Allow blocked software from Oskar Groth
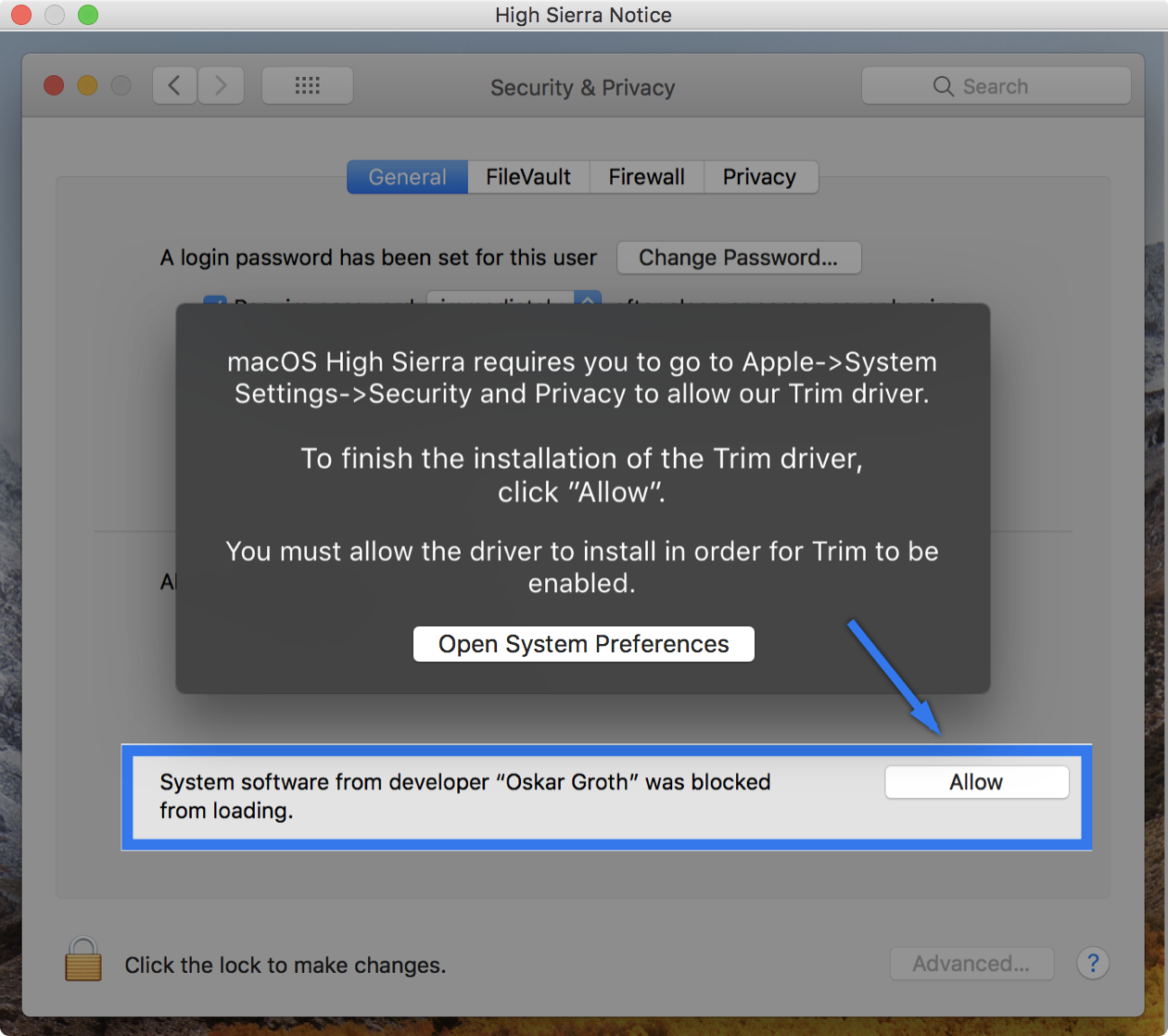 click(976, 782)
